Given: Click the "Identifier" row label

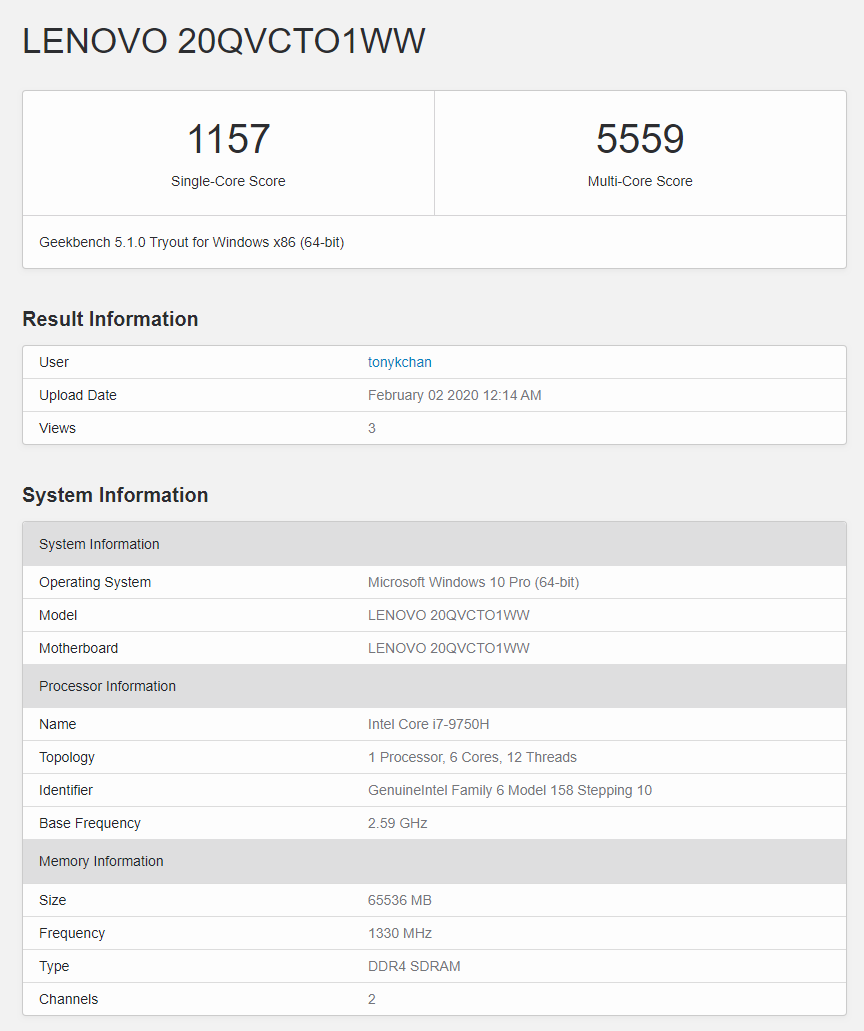Looking at the screenshot, I should pos(66,790).
